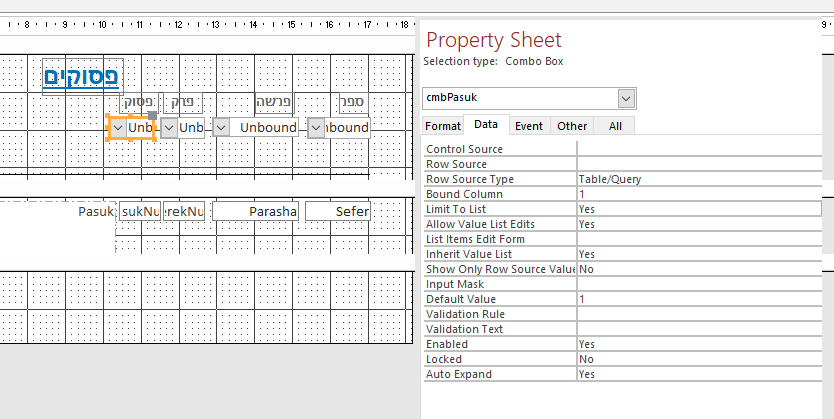Select the sukNu text box control
The image size is (834, 419).
[140, 212]
